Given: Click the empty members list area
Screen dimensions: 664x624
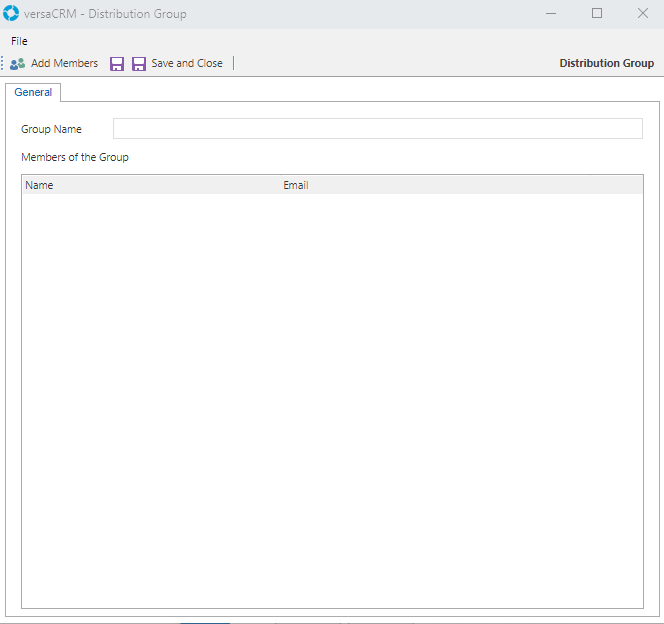Looking at the screenshot, I should tap(331, 400).
